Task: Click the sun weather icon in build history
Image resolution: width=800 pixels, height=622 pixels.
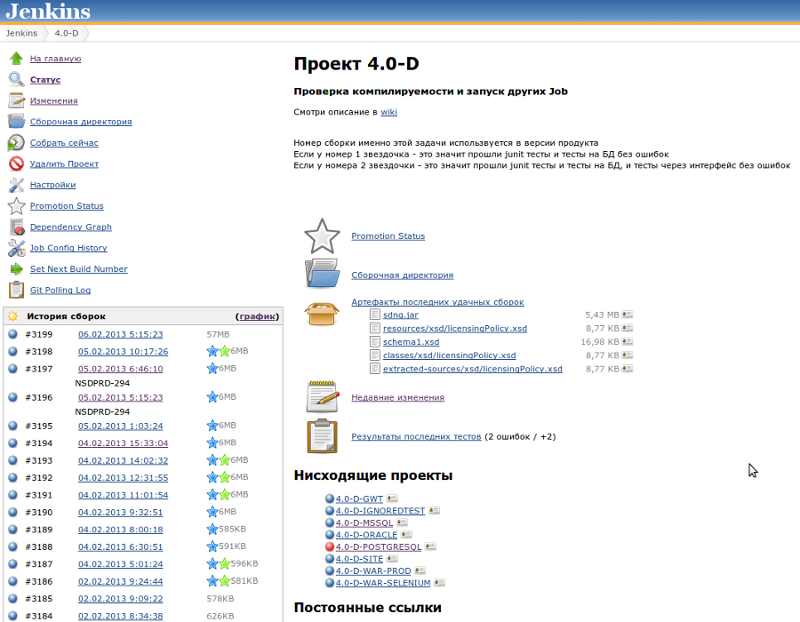Action: click(13, 316)
